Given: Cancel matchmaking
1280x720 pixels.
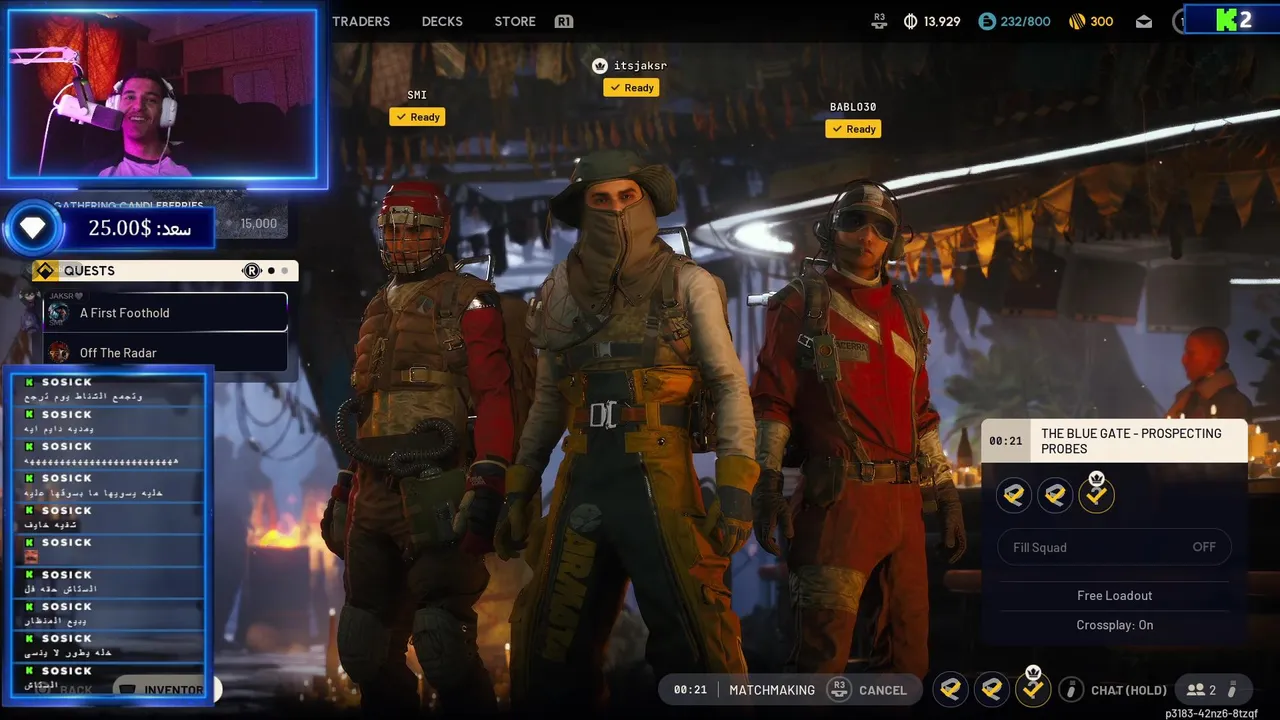Looking at the screenshot, I should click(x=883, y=690).
